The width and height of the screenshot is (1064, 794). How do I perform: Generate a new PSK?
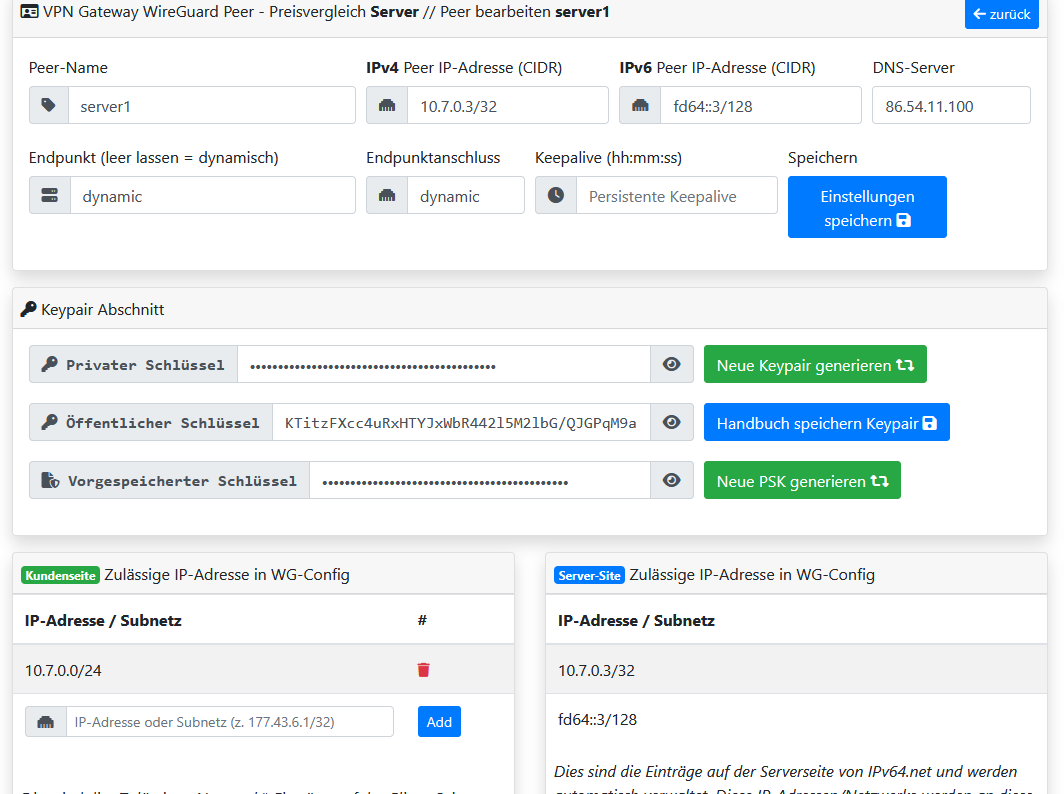point(802,481)
